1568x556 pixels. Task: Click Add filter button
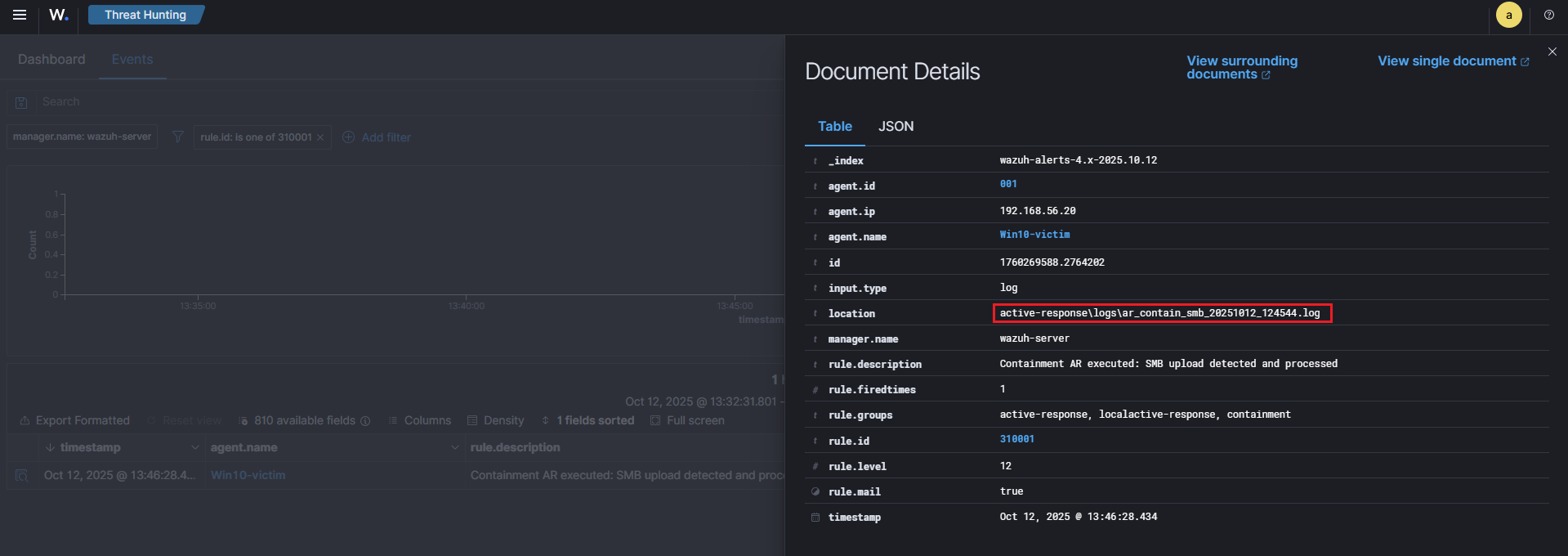click(377, 137)
